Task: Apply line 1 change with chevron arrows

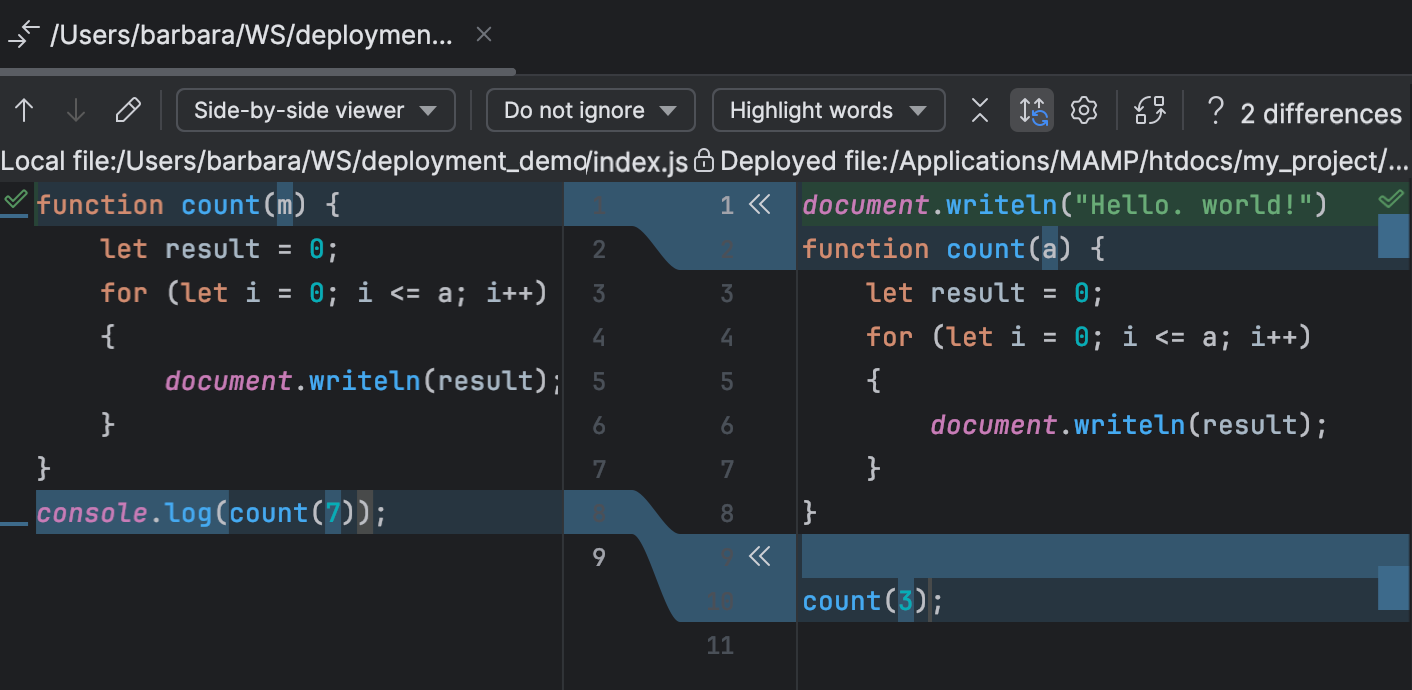Action: (760, 205)
